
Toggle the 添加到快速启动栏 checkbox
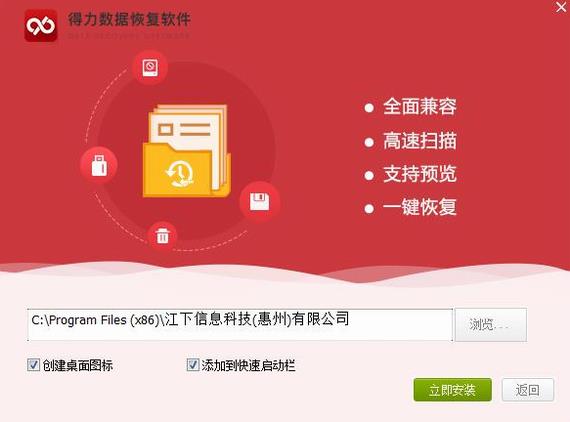pyautogui.click(x=193, y=365)
